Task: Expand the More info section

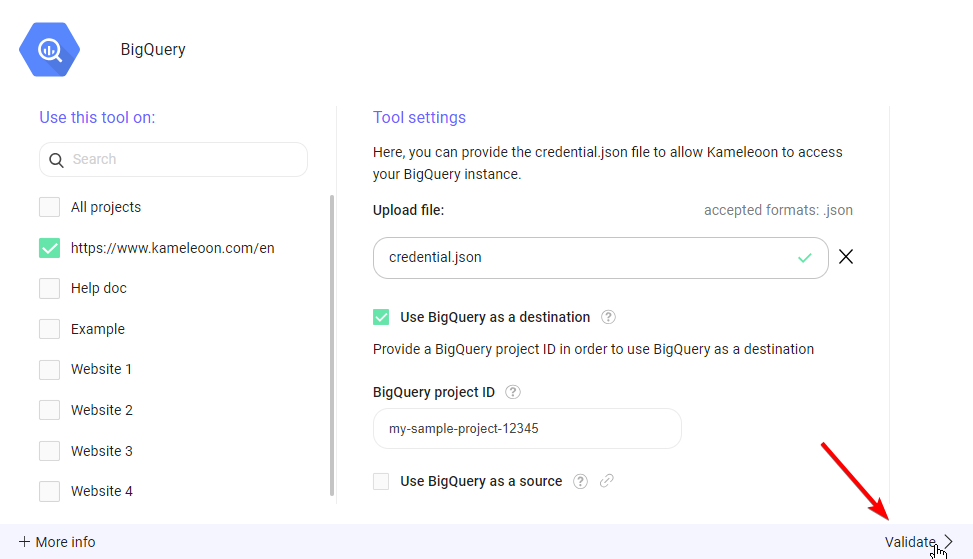Action: (57, 542)
